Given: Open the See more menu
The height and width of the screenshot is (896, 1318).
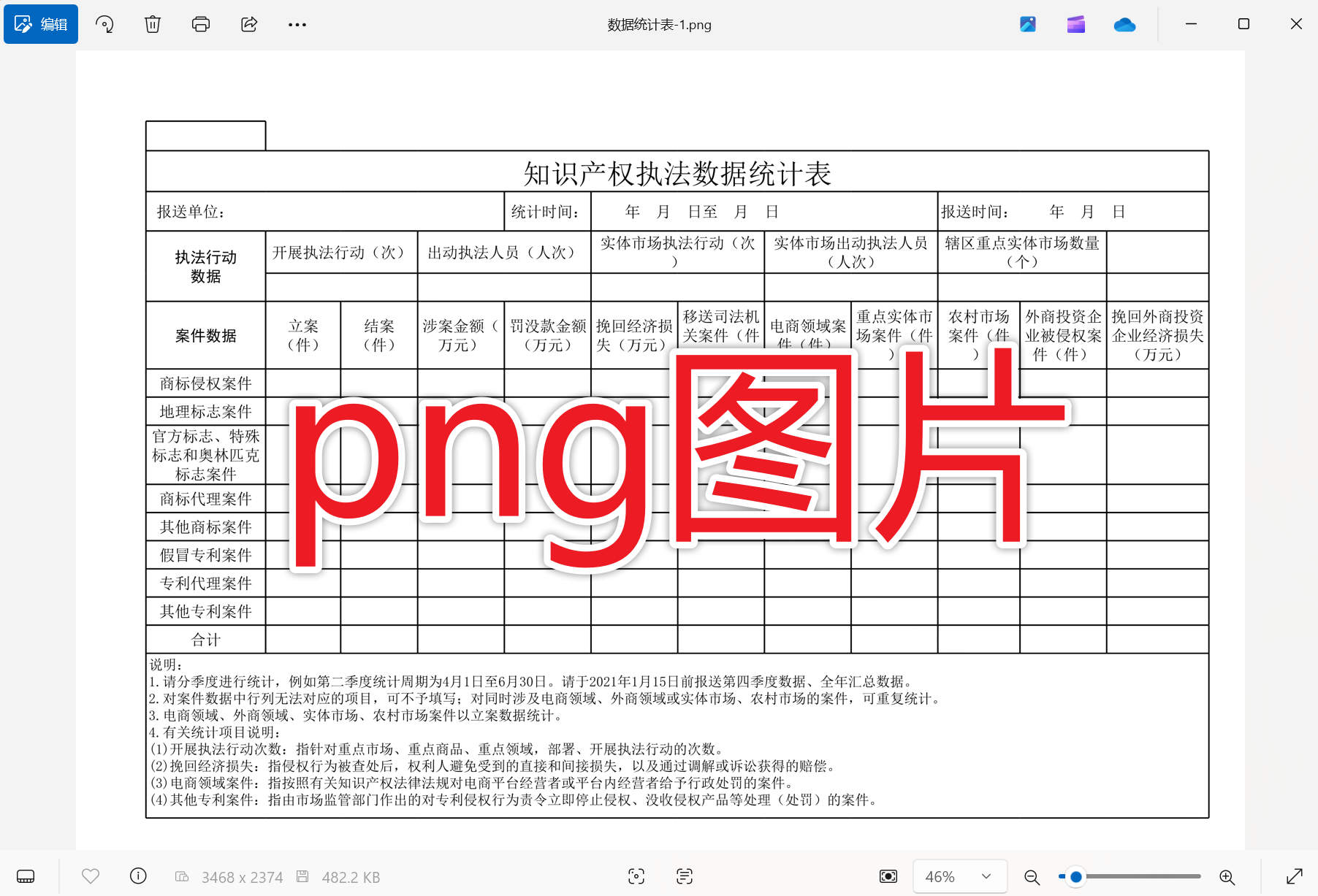Looking at the screenshot, I should coord(296,24).
